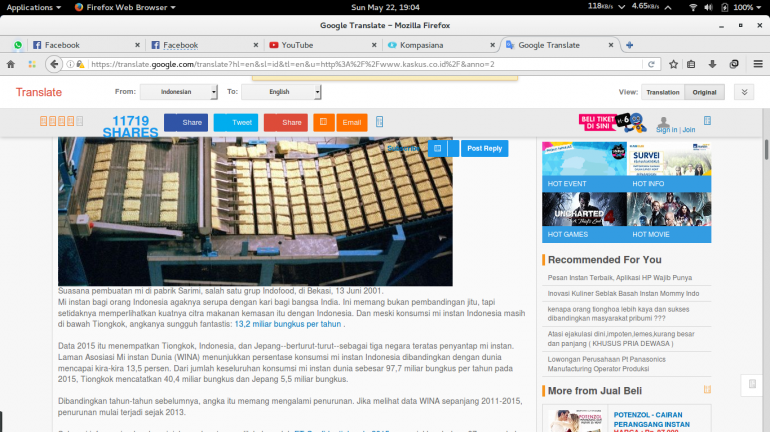Click the Firefox home icon

tap(11, 64)
